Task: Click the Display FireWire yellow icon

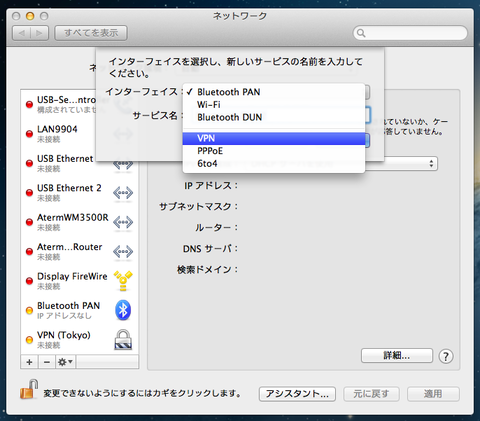Action: (123, 281)
